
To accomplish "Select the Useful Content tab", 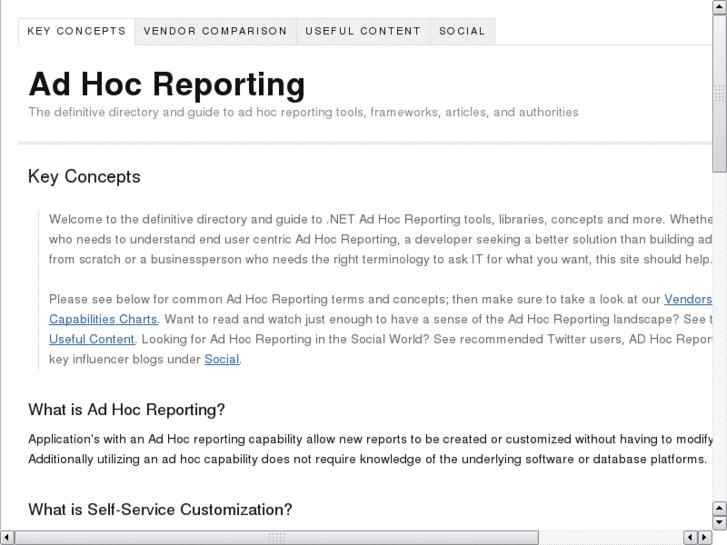I will [363, 31].
